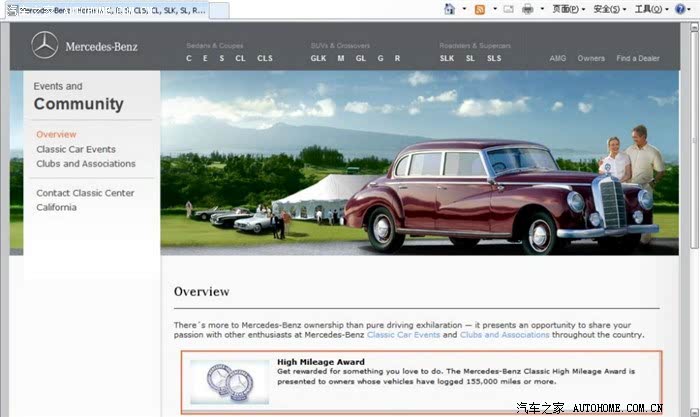Open the AMG link
This screenshot has width=700, height=417.
click(558, 58)
